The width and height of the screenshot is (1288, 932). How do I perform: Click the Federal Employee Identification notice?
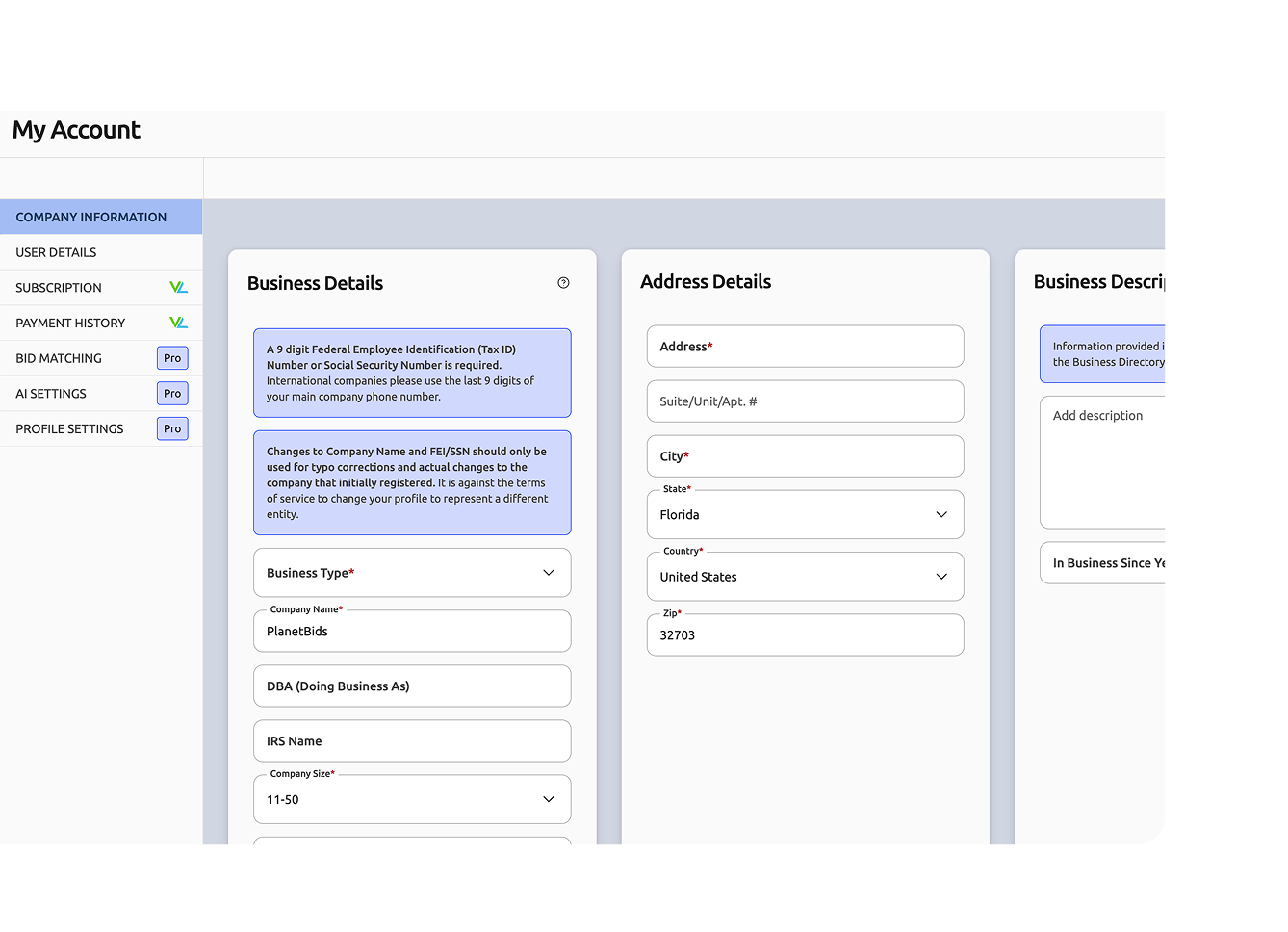[x=412, y=373]
